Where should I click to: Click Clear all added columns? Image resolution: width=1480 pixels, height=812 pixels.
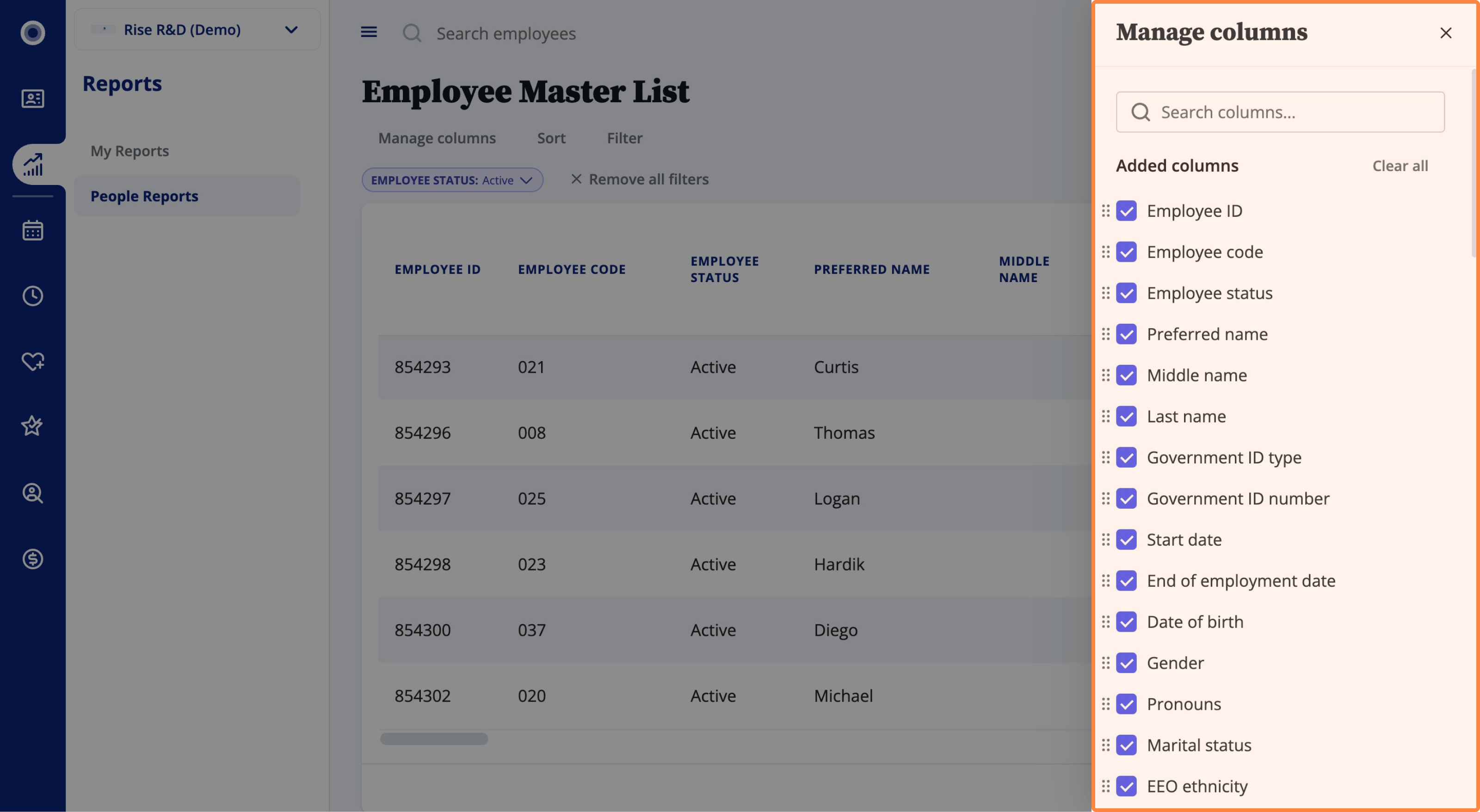[x=1400, y=166]
